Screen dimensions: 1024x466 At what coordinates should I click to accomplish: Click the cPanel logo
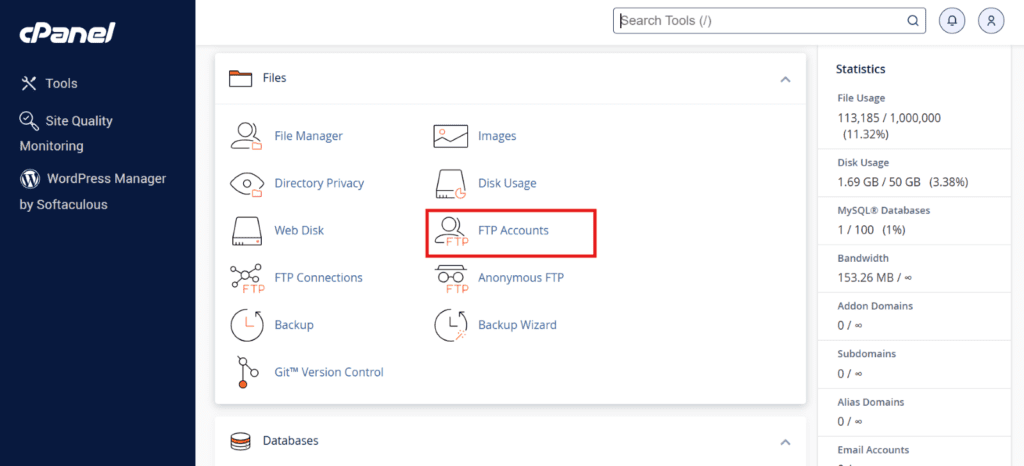point(67,32)
